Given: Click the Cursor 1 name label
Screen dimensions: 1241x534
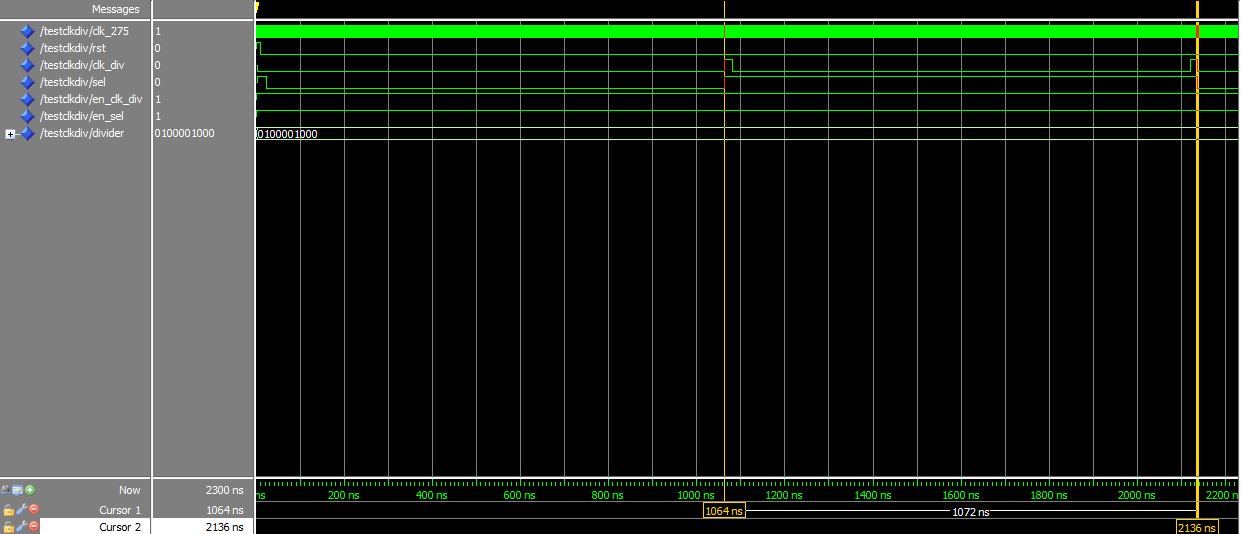Looking at the screenshot, I should click(x=120, y=510).
